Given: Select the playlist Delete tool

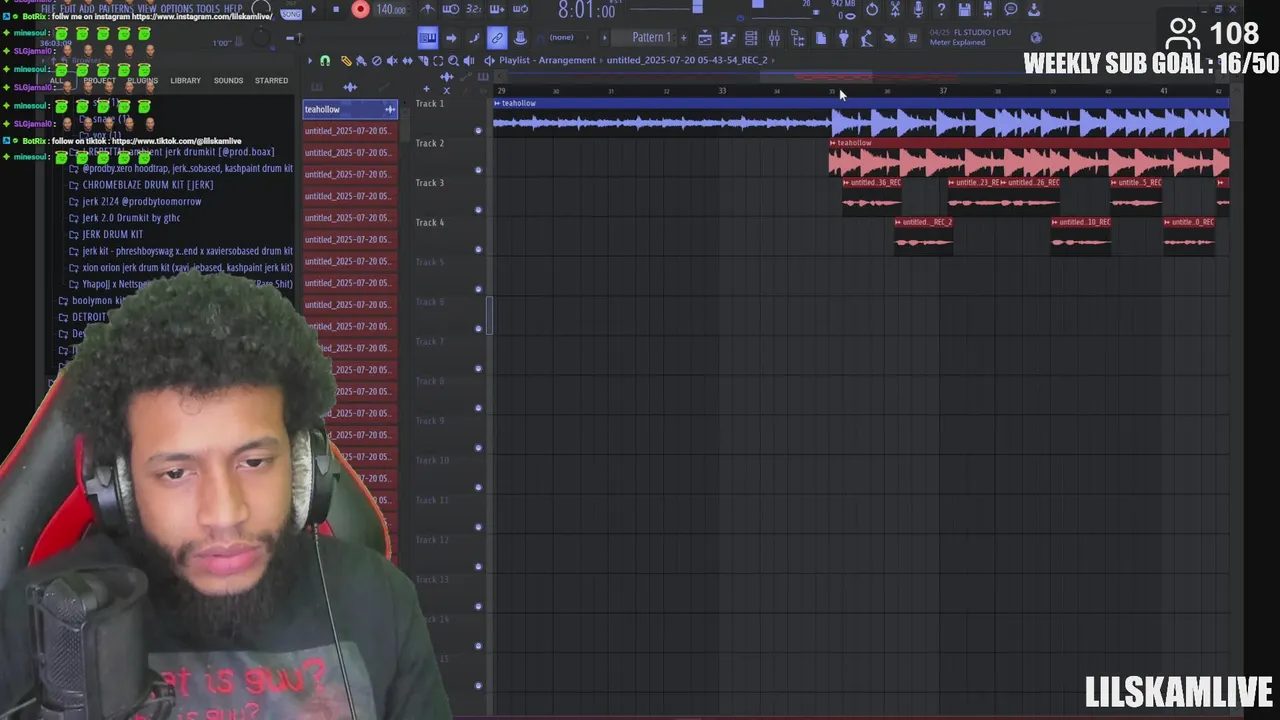Looking at the screenshot, I should 377,61.
